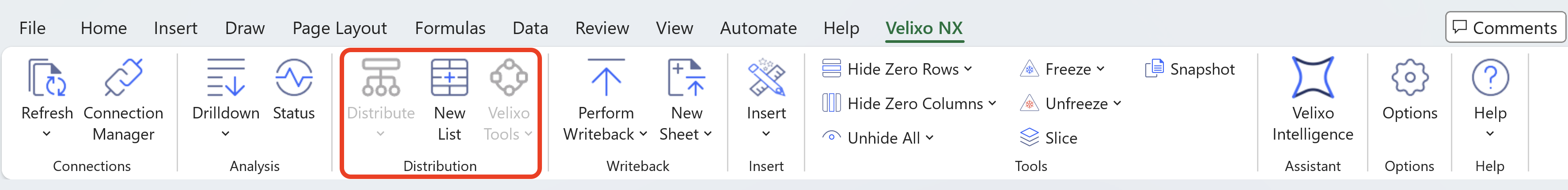The width and height of the screenshot is (1568, 190).
Task: Take a Snapshot of the workbook
Action: point(1190,69)
